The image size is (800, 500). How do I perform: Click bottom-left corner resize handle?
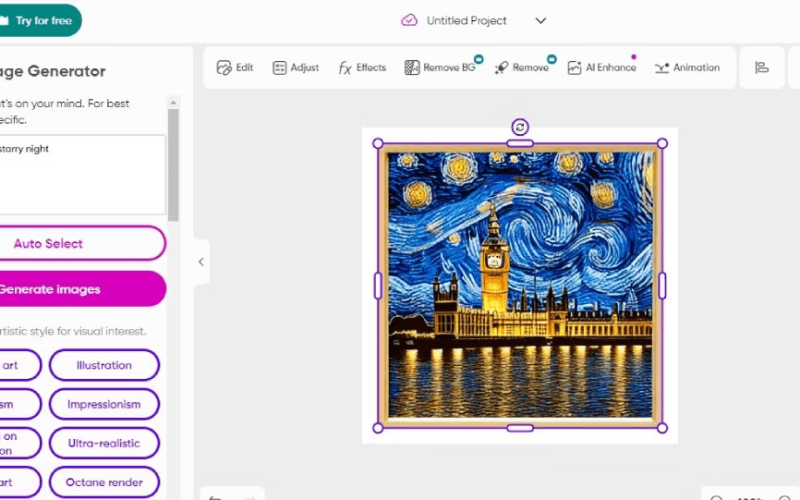(378, 428)
